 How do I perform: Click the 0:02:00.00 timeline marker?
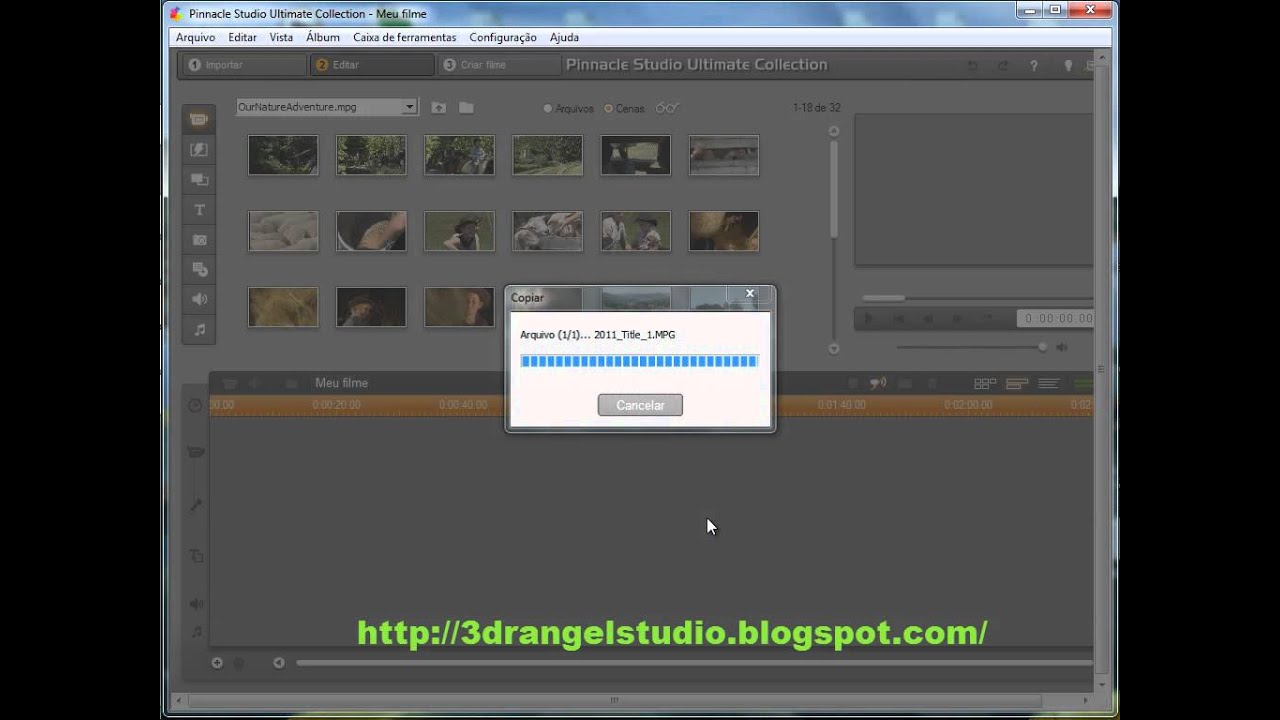[968, 405]
